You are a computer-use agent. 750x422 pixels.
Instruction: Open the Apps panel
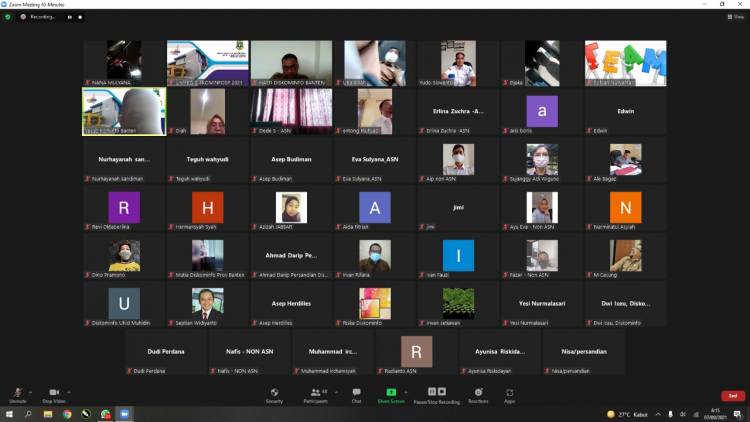[x=509, y=393]
